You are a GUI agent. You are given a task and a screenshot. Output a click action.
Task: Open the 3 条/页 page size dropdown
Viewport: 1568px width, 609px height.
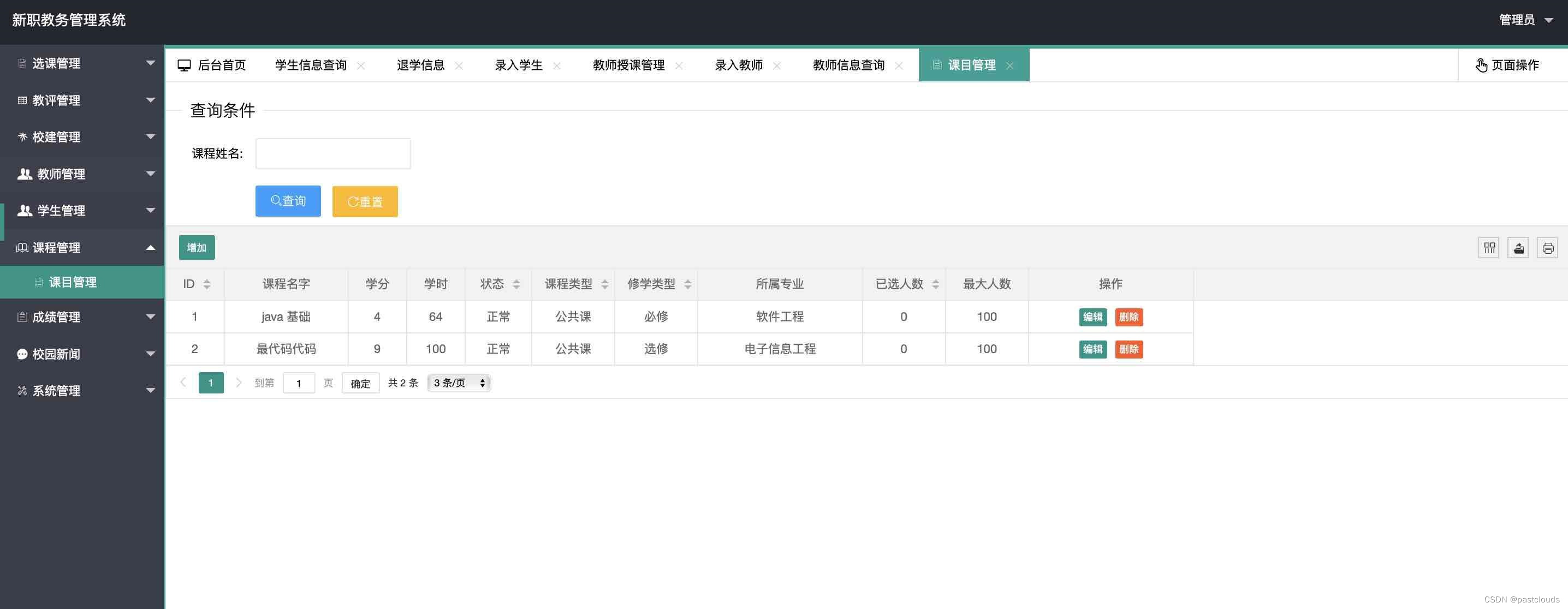pos(459,383)
